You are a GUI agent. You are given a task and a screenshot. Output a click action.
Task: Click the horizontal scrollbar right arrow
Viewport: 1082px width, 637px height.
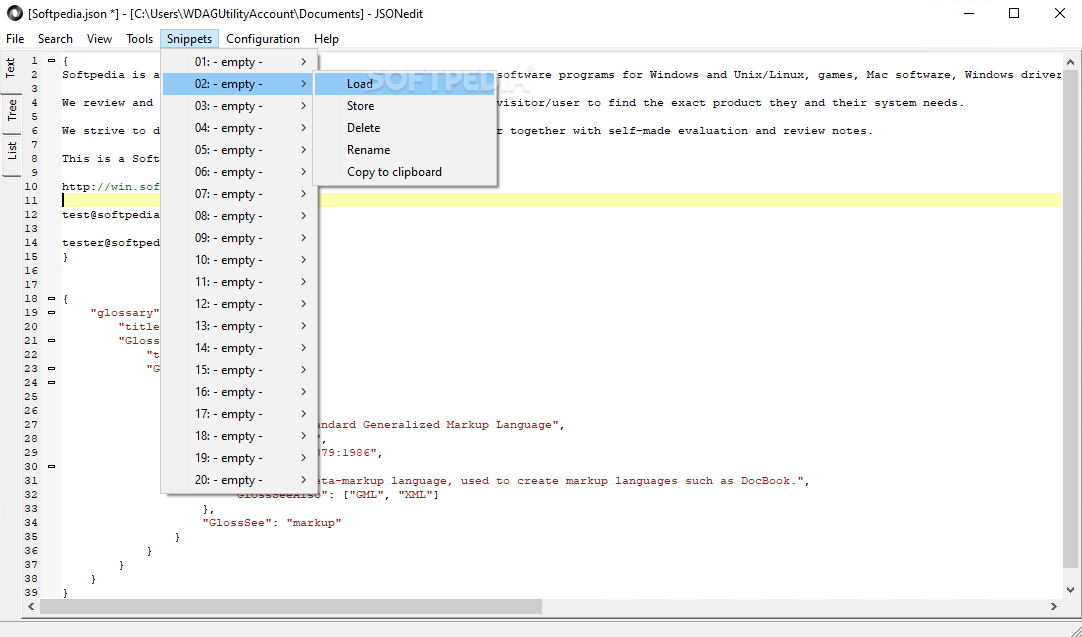[1054, 607]
